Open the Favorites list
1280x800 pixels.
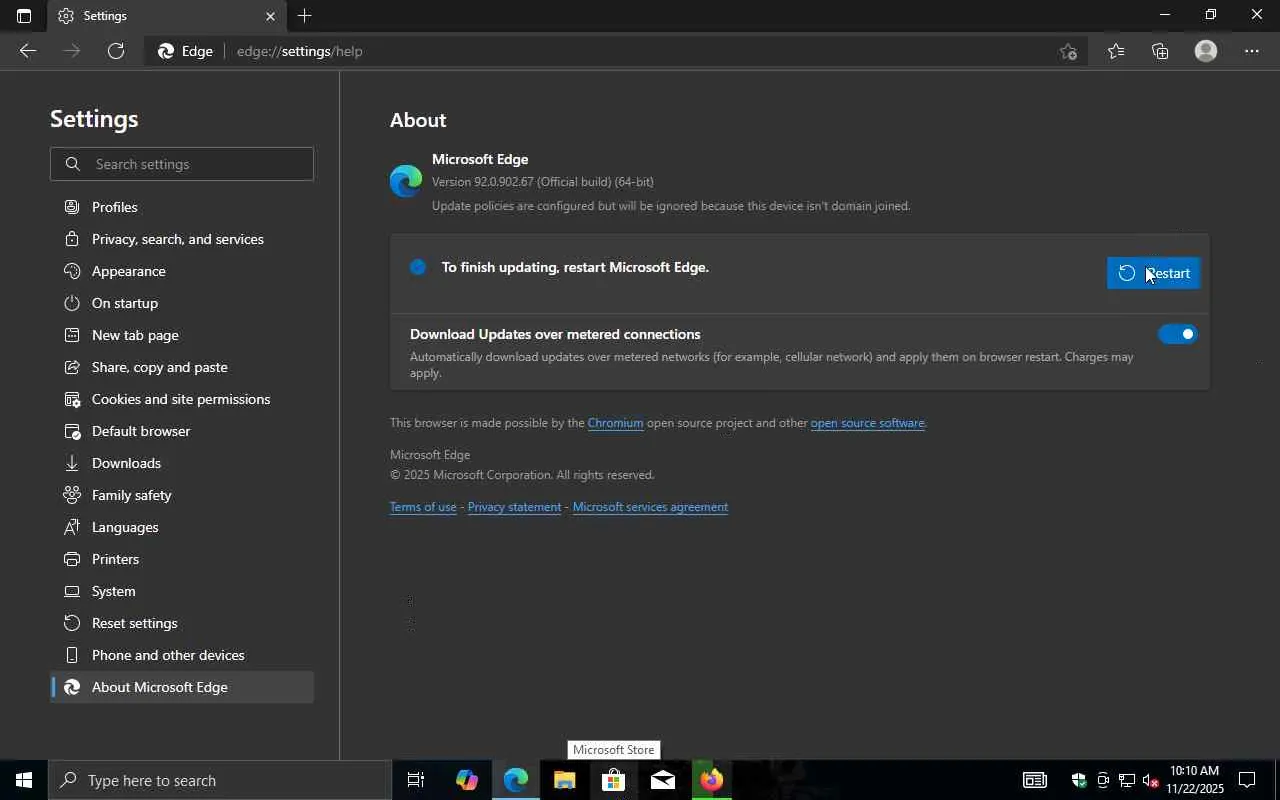[x=1116, y=51]
